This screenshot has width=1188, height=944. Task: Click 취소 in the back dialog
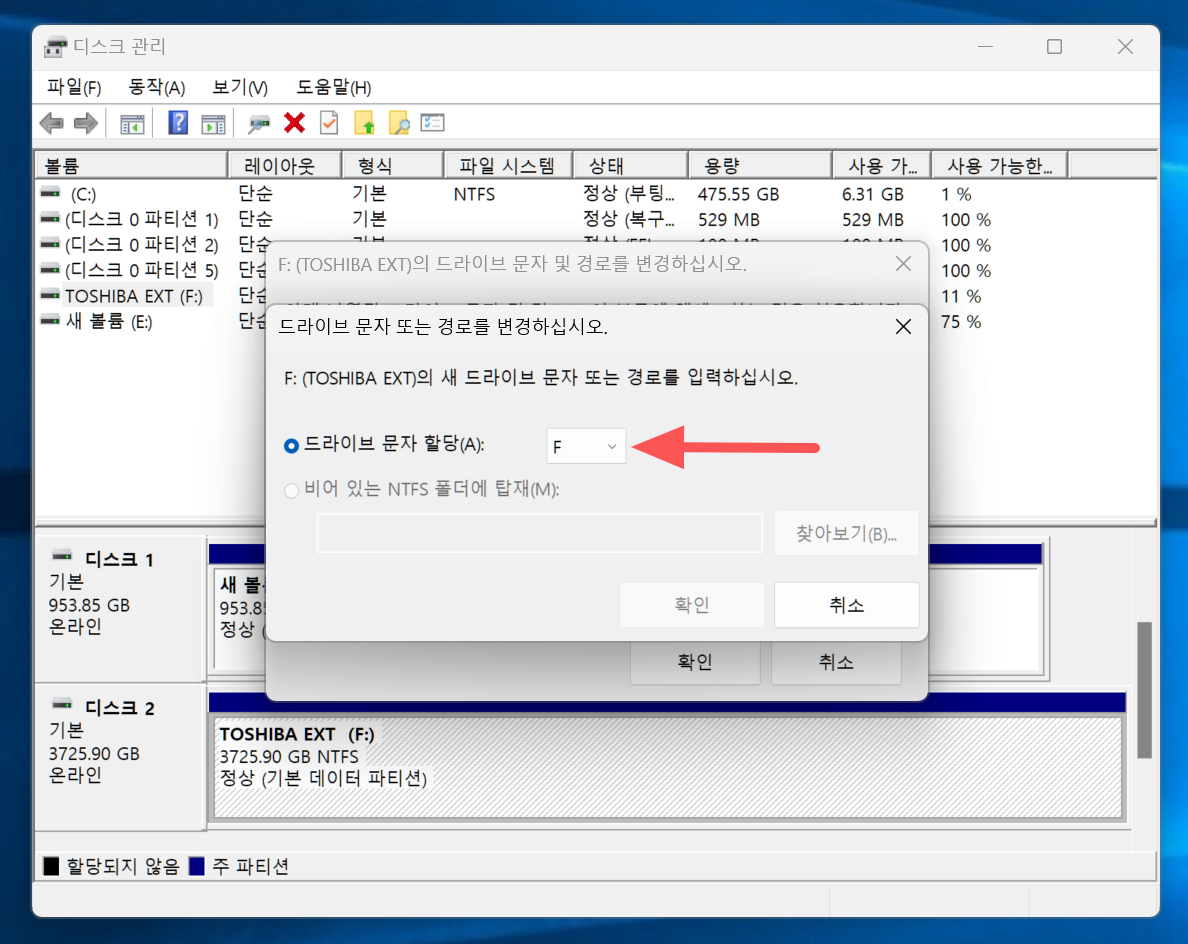836,663
